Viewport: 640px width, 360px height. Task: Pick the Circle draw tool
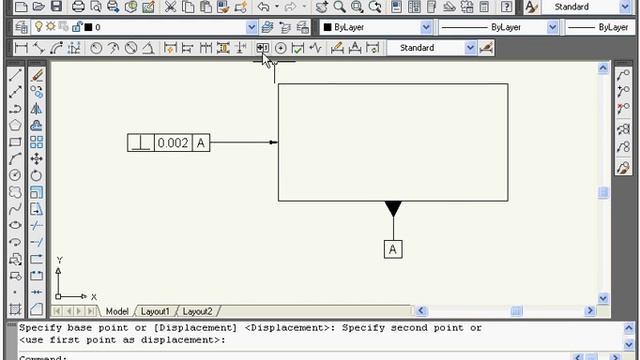click(15, 175)
